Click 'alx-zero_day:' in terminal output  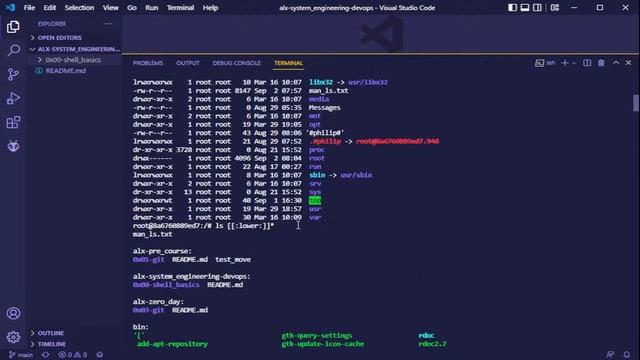[x=158, y=302]
